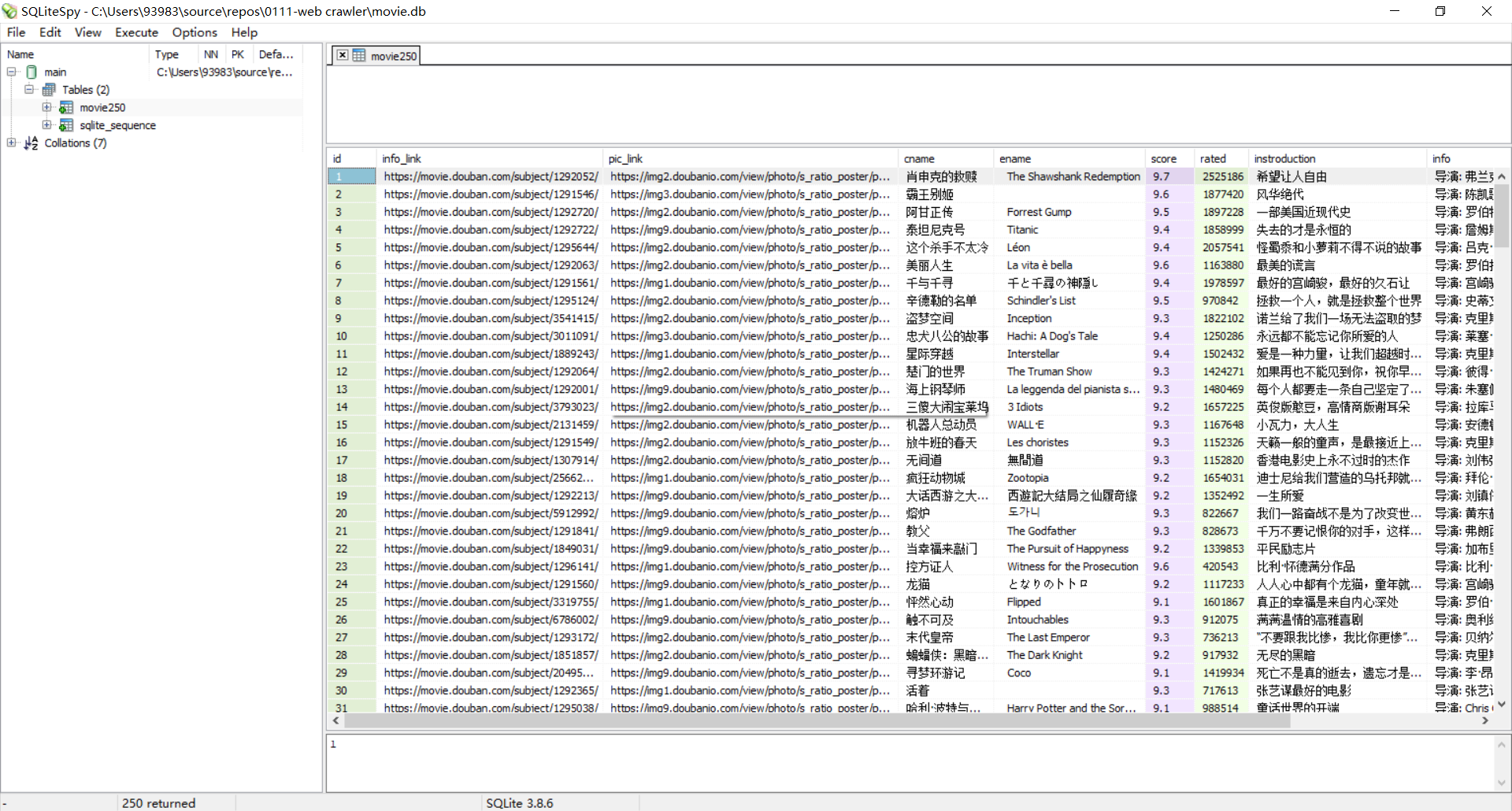
Task: Open the Edit menu
Action: click(x=50, y=32)
